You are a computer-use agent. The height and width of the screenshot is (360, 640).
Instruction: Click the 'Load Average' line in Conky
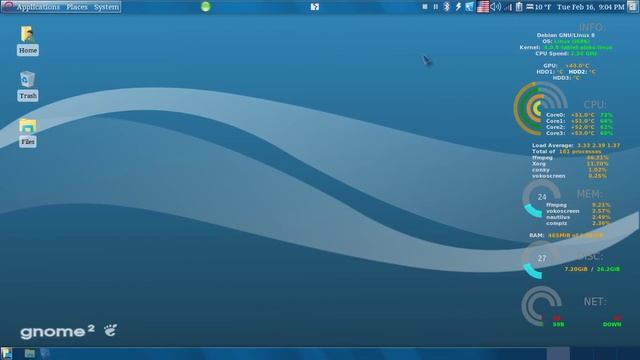(576, 145)
